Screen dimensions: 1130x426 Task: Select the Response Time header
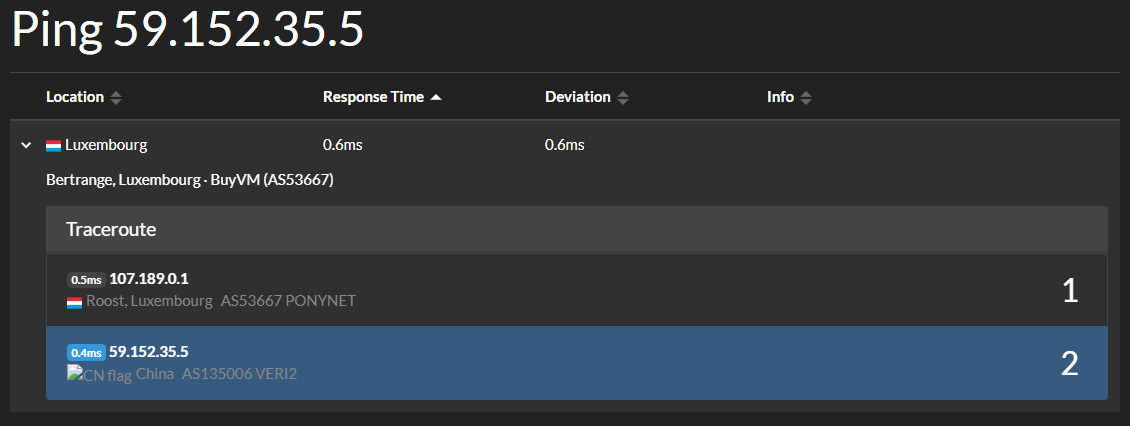373,97
